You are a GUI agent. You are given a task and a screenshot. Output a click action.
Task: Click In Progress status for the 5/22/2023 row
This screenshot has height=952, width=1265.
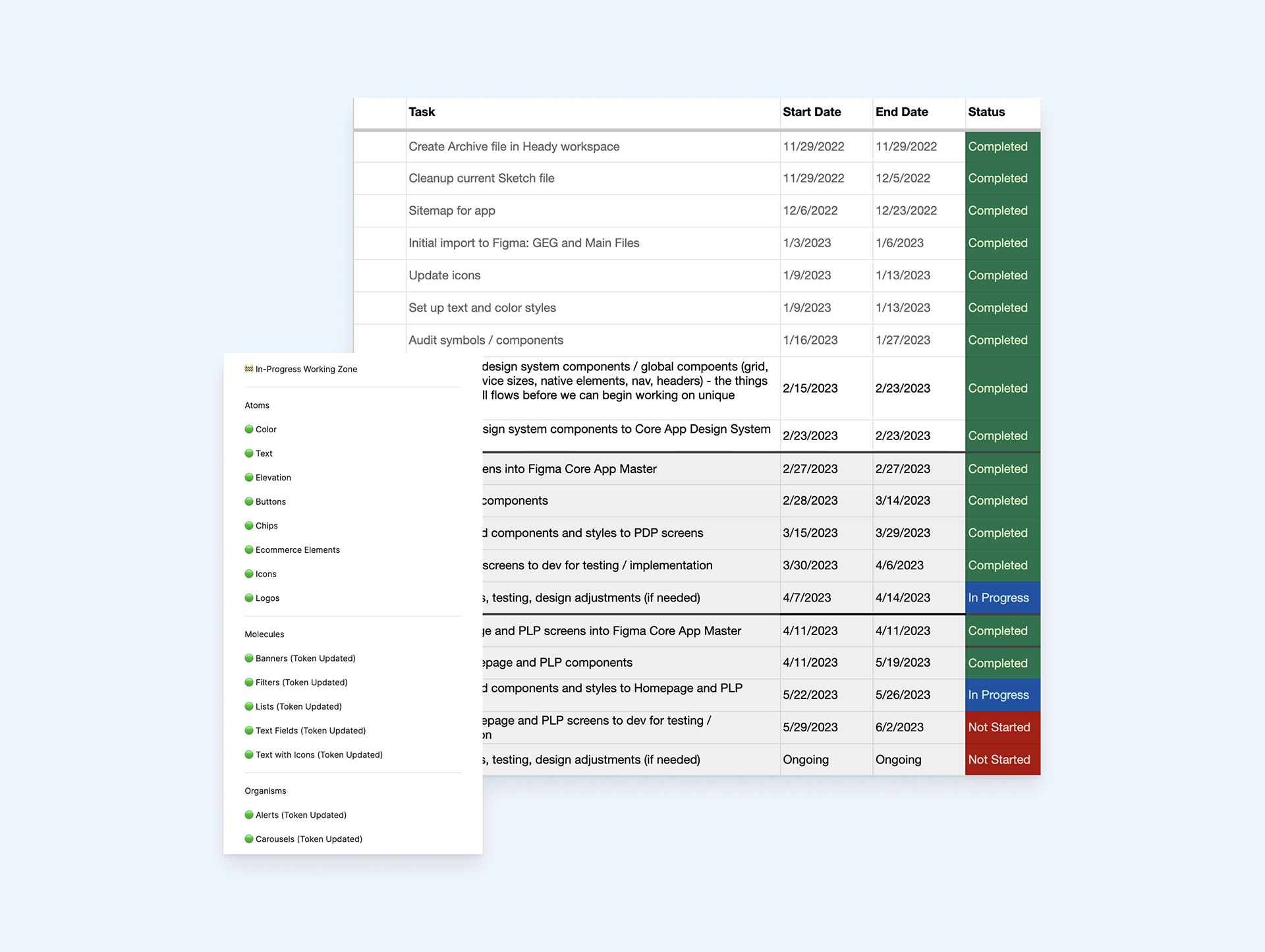tap(1003, 695)
